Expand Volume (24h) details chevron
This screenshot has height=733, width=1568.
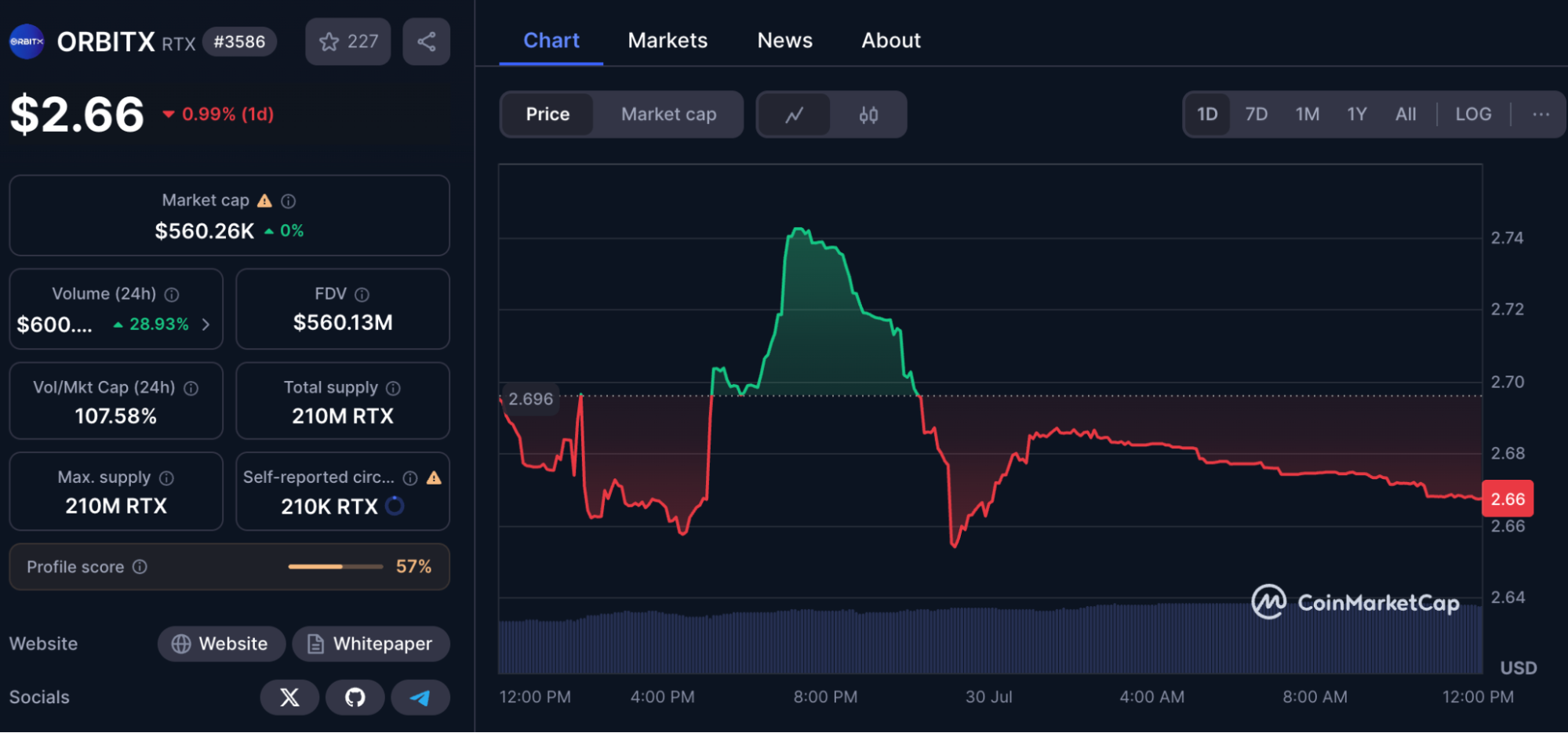click(206, 325)
